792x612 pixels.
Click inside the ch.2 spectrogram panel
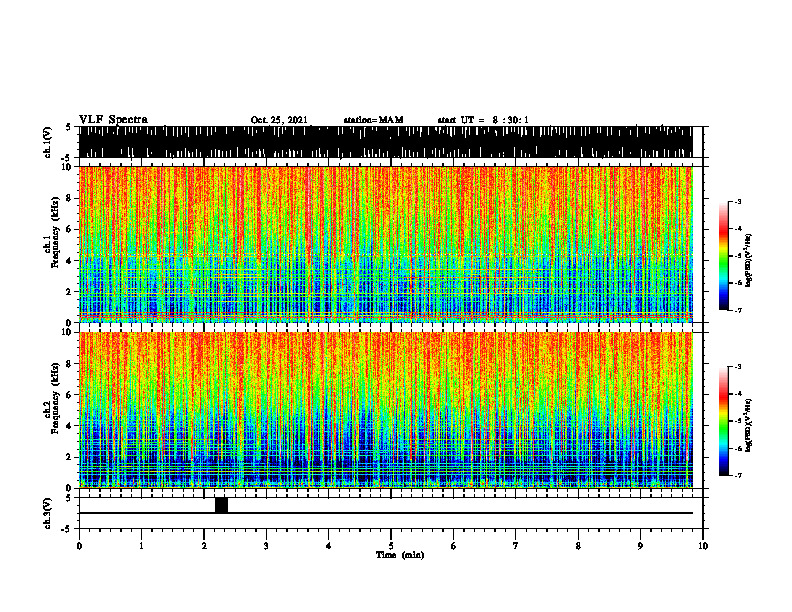(x=385, y=410)
